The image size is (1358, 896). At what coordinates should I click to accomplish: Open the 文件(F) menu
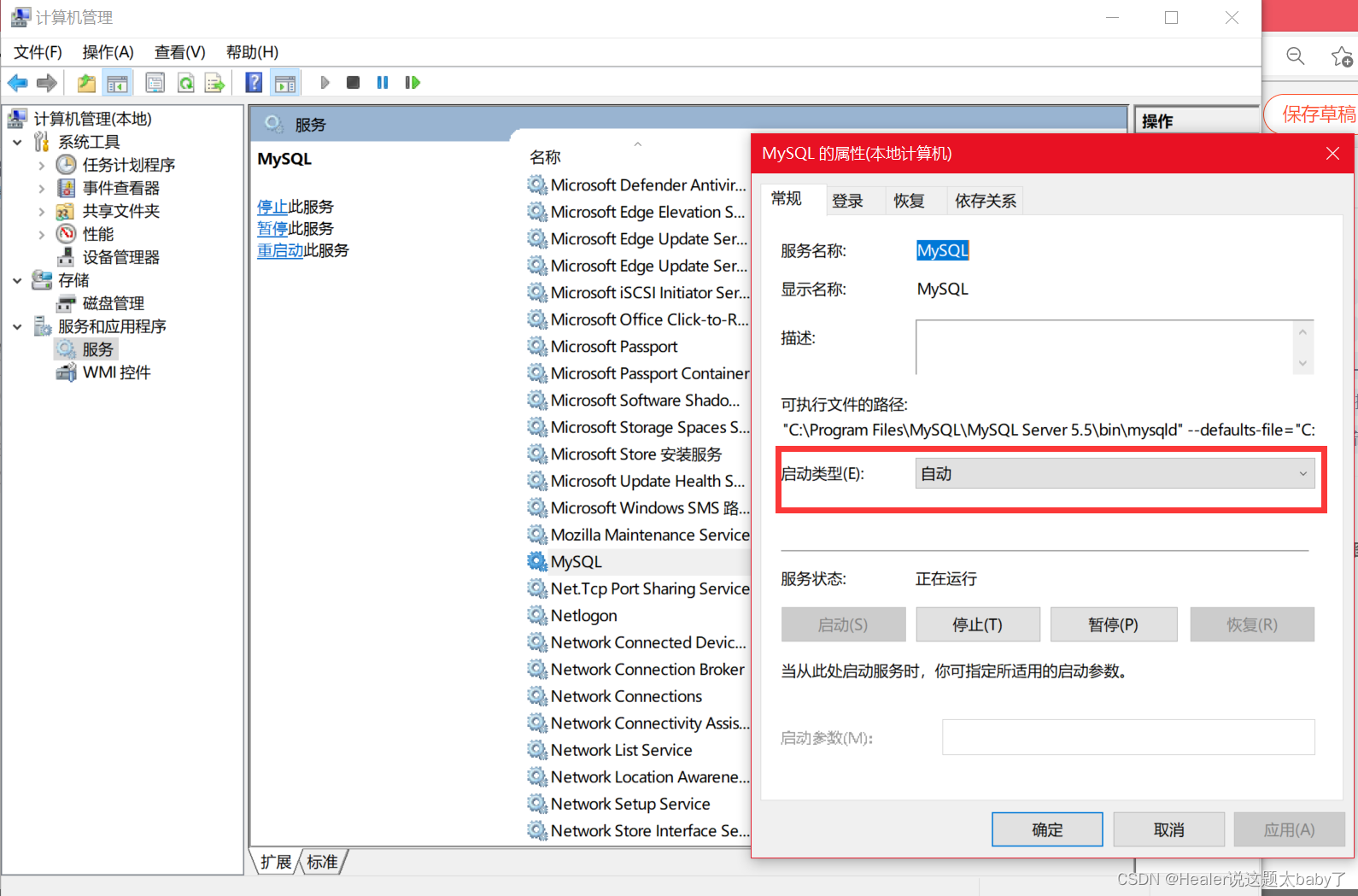click(38, 52)
